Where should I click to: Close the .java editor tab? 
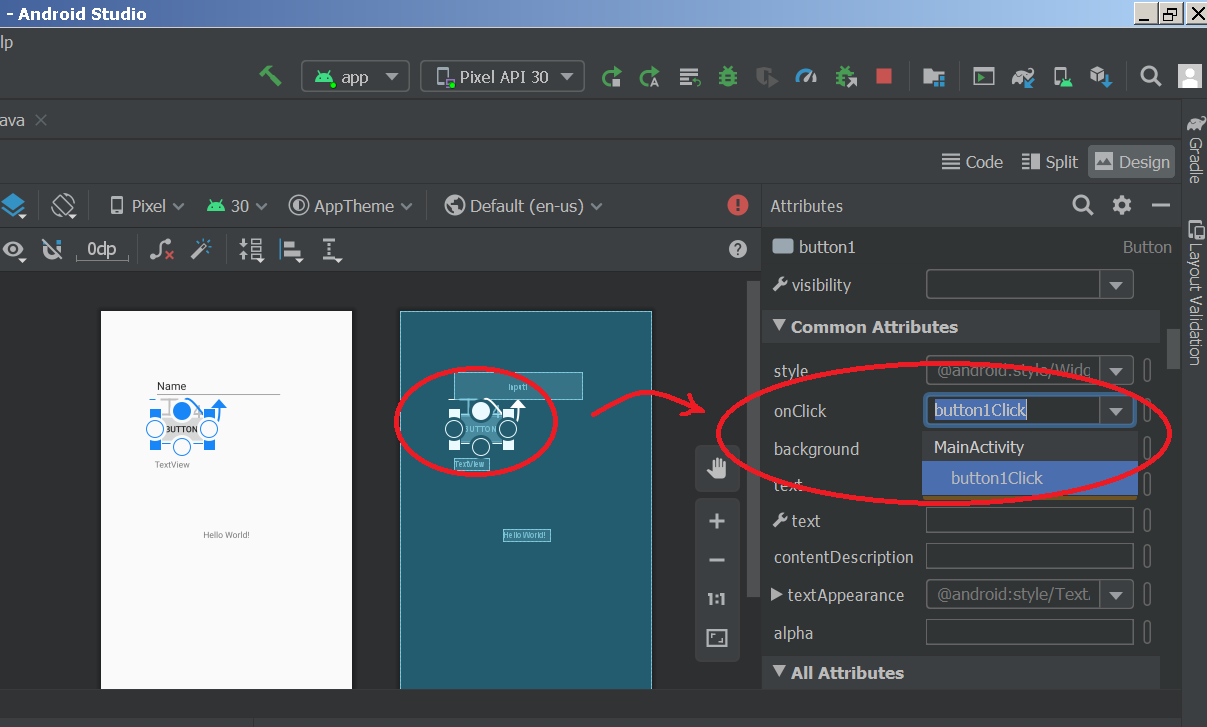(x=41, y=120)
